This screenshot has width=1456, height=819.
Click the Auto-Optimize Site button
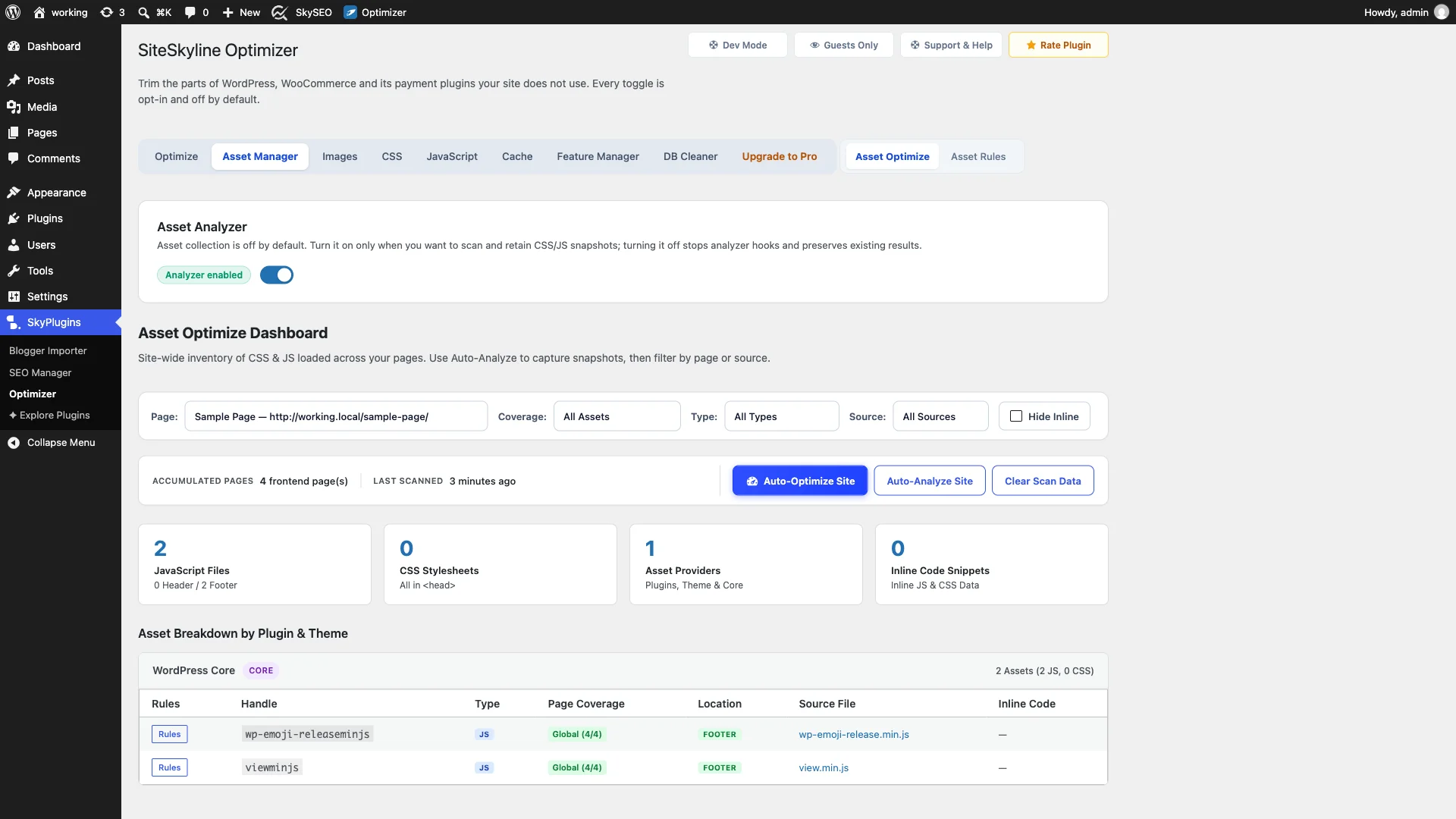pyautogui.click(x=800, y=481)
